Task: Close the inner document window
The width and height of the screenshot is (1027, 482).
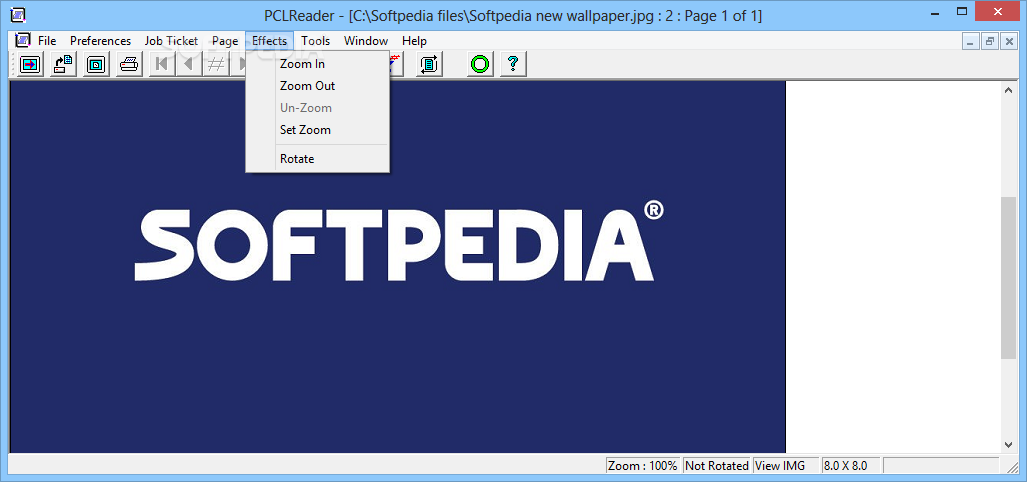Action: (x=1009, y=41)
